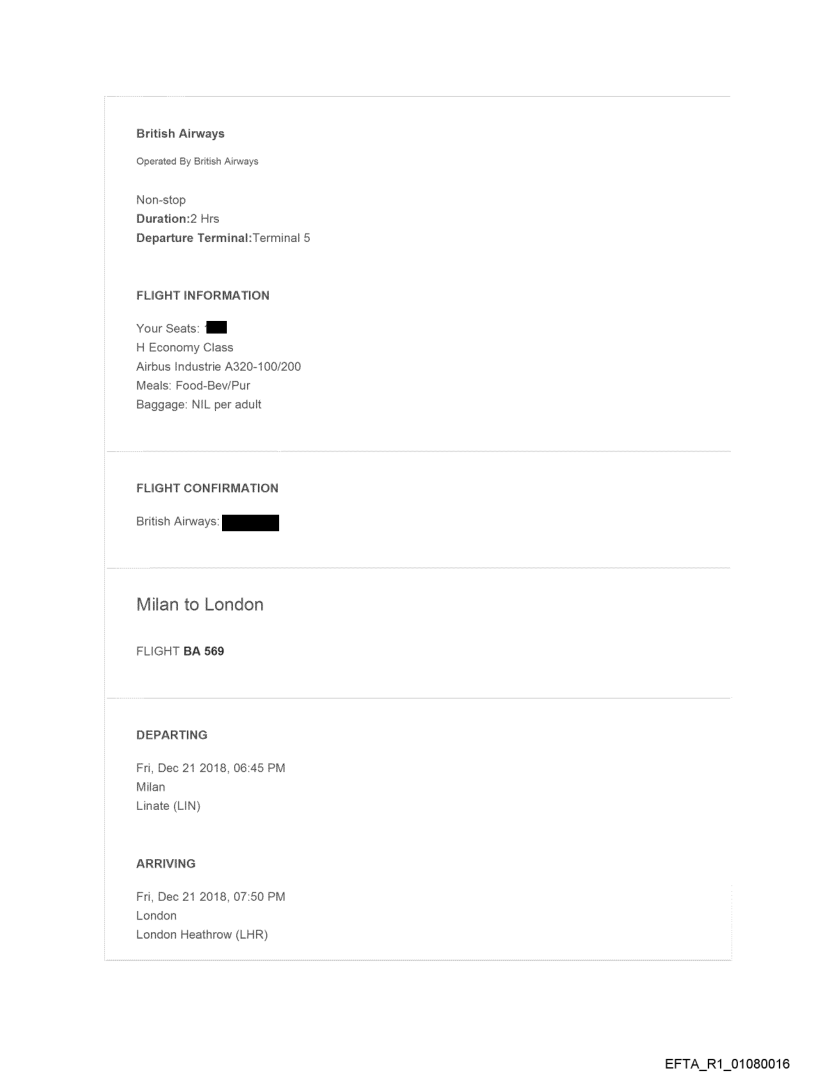Click the redacted seat number box
Screen dimensions: 816x1073
pyautogui.click(x=216, y=328)
